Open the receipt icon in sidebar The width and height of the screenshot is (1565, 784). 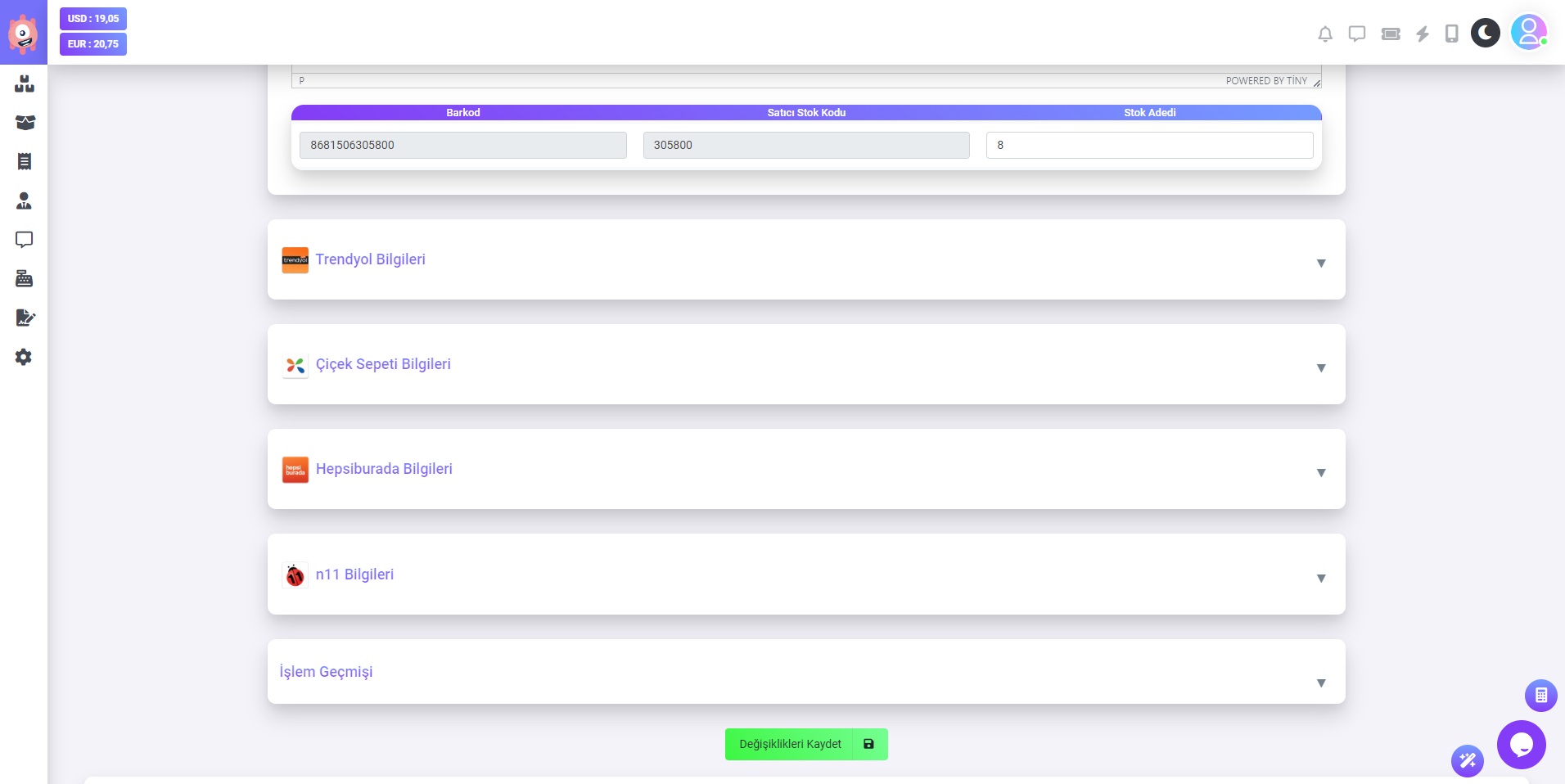pyautogui.click(x=24, y=161)
